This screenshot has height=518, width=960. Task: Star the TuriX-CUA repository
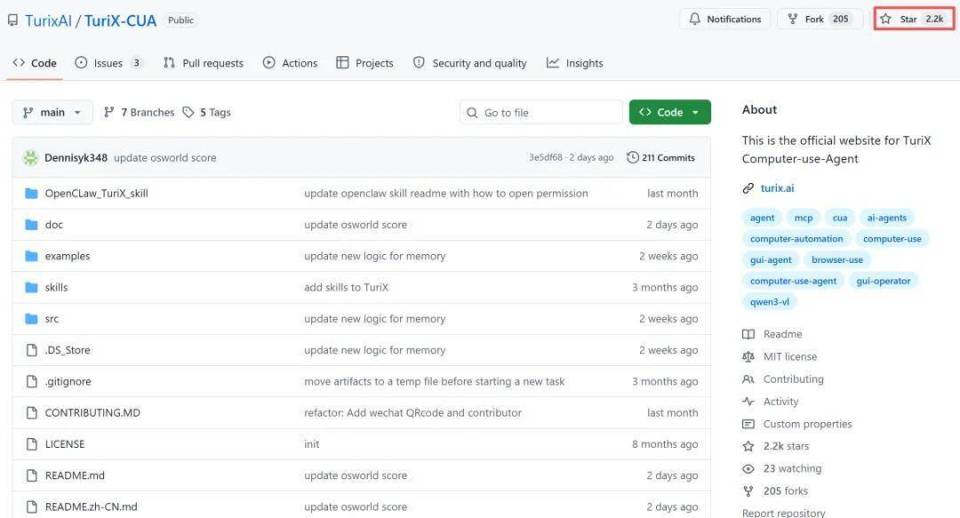(913, 19)
